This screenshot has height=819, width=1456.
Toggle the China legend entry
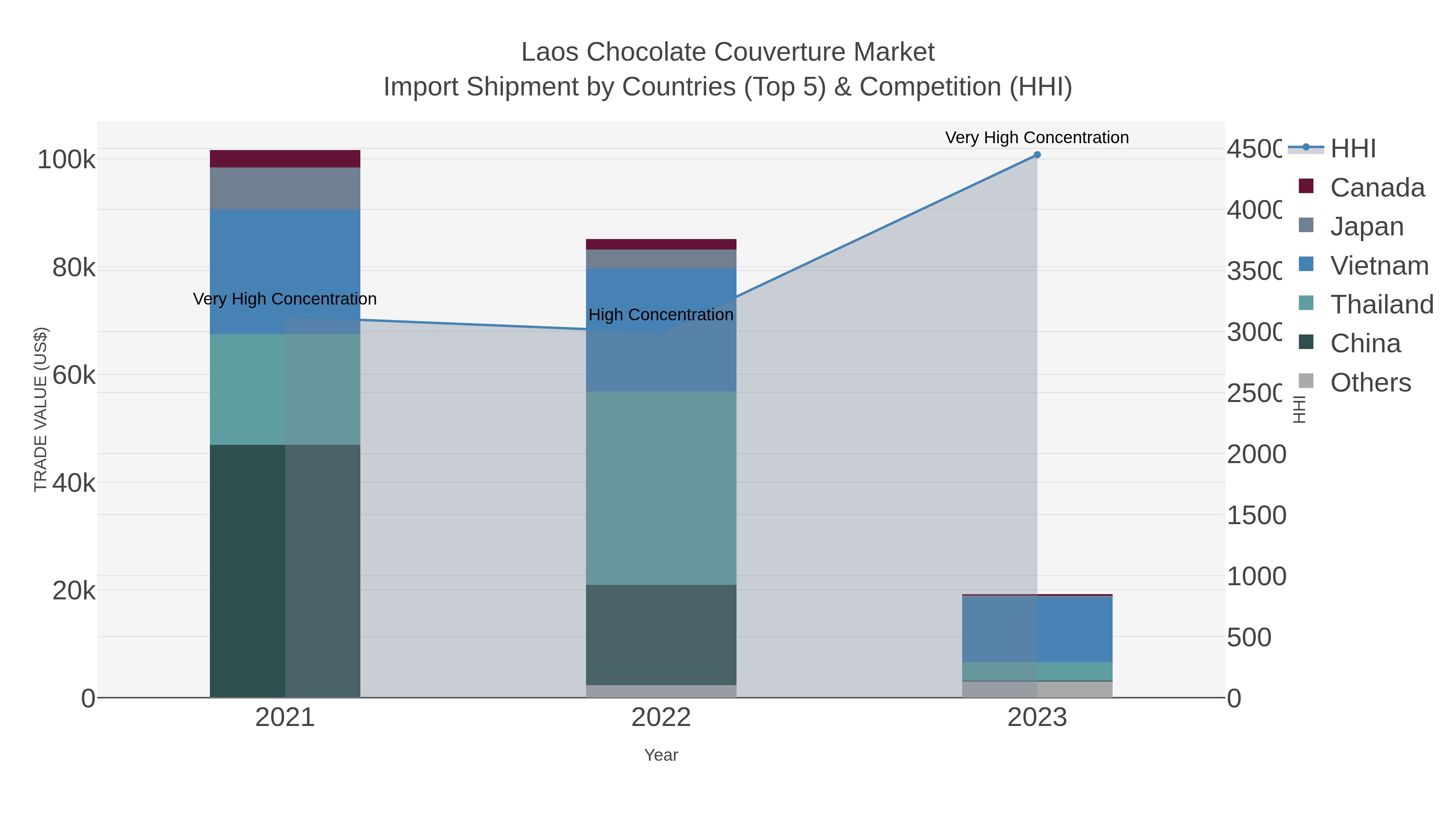coord(1350,344)
